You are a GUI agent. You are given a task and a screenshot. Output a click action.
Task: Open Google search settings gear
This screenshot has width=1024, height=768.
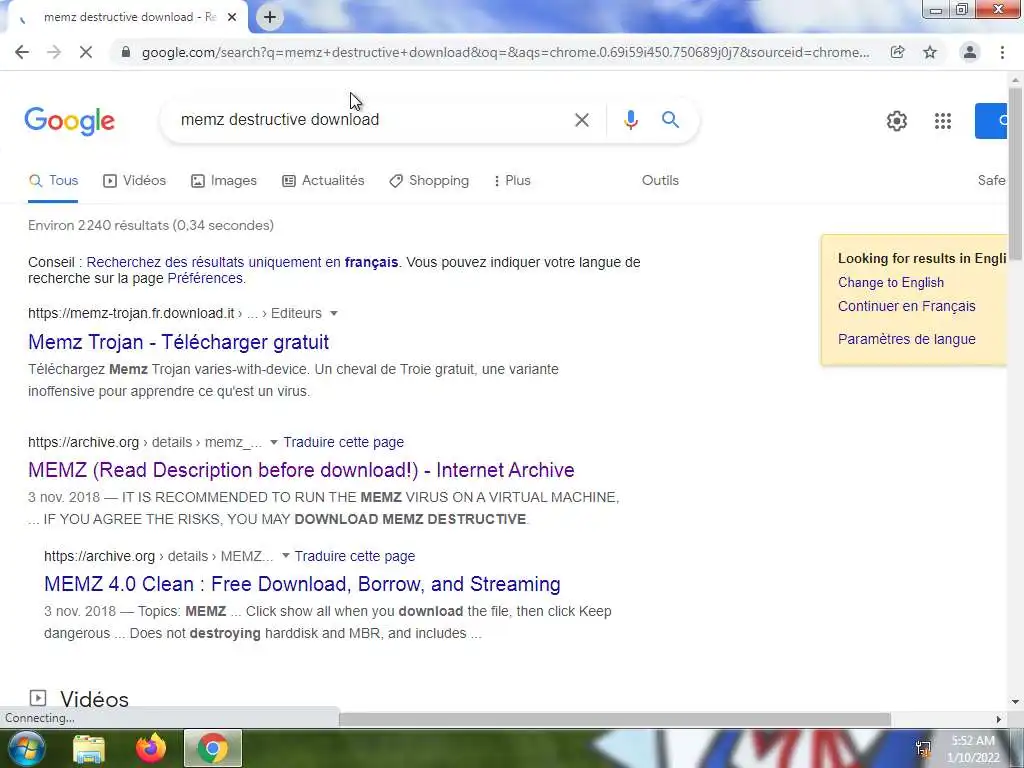point(897,121)
